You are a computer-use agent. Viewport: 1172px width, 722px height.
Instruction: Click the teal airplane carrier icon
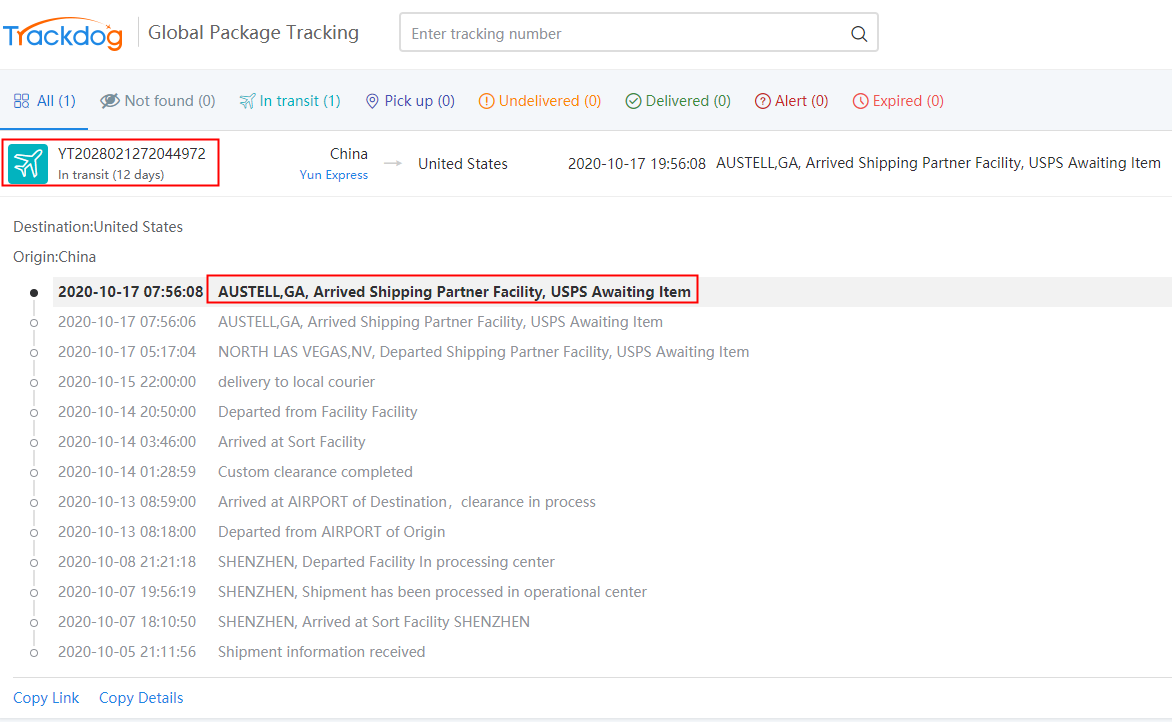pos(28,163)
